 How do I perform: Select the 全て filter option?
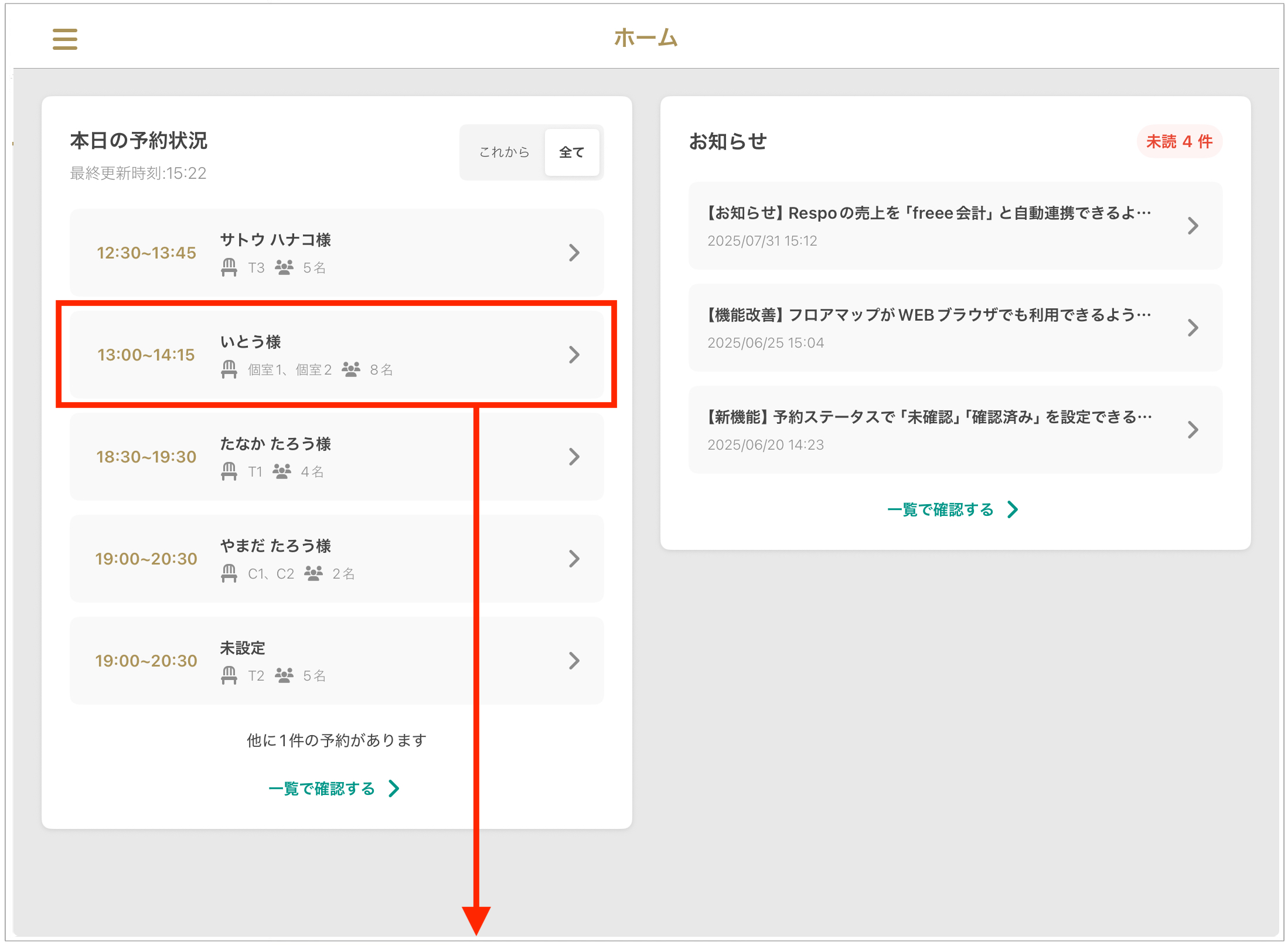571,152
